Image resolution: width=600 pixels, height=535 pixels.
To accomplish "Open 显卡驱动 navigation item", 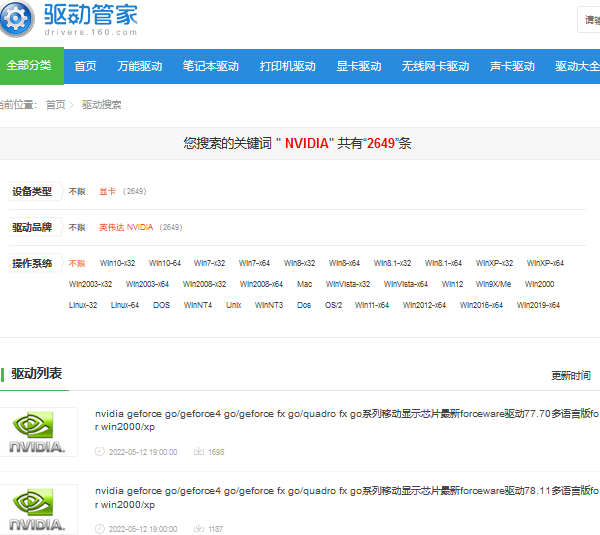I will pyautogui.click(x=359, y=66).
